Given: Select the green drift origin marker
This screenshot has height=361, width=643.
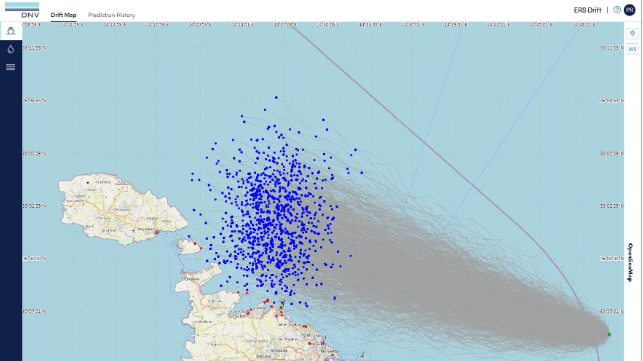Looking at the screenshot, I should pyautogui.click(x=609, y=334).
